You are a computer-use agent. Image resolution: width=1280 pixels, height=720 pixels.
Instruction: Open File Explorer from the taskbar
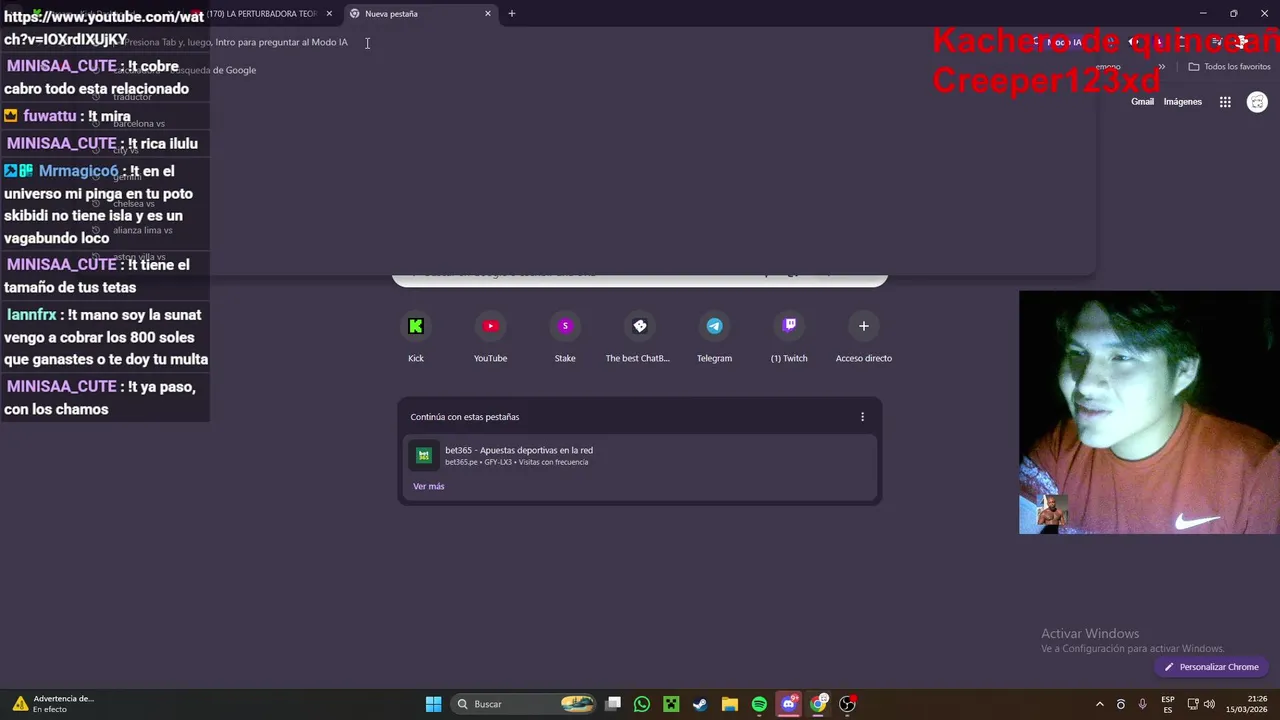(730, 704)
